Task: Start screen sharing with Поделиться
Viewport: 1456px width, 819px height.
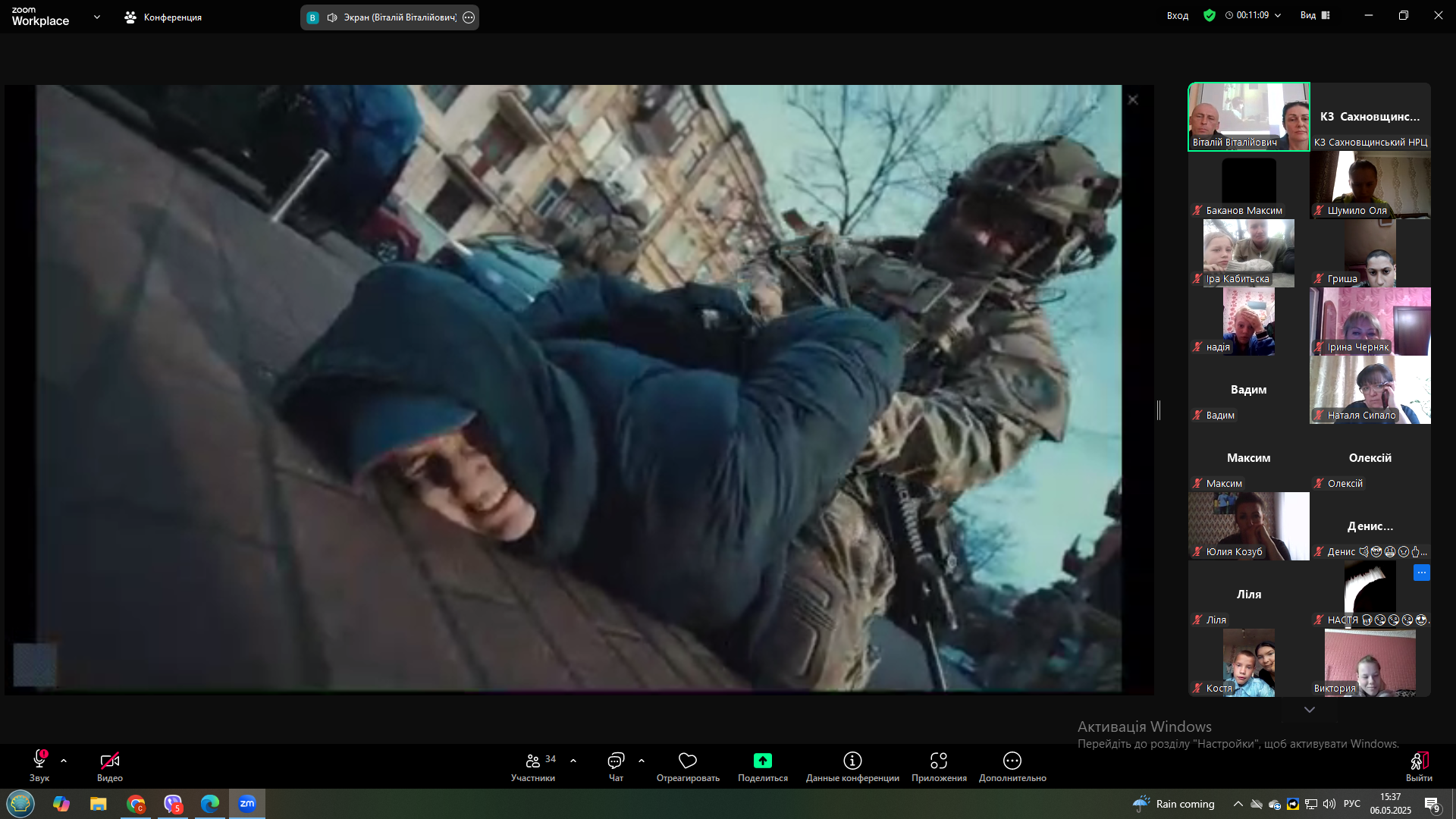Action: click(x=763, y=766)
